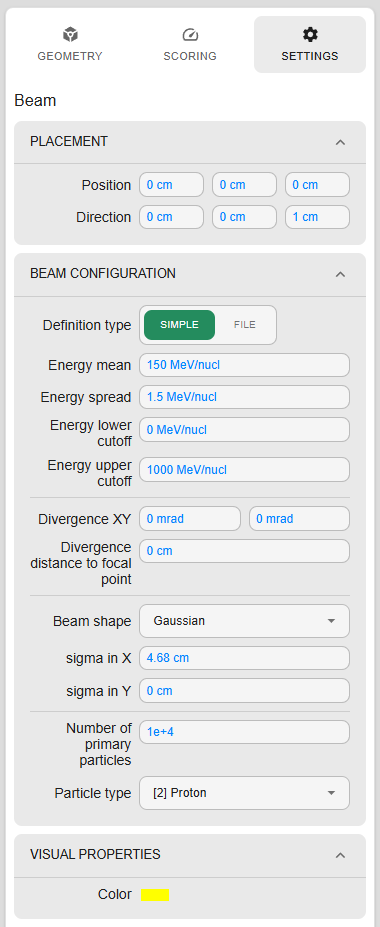
Task: Click the Direction Z field showing 1 cm
Action: (x=317, y=217)
